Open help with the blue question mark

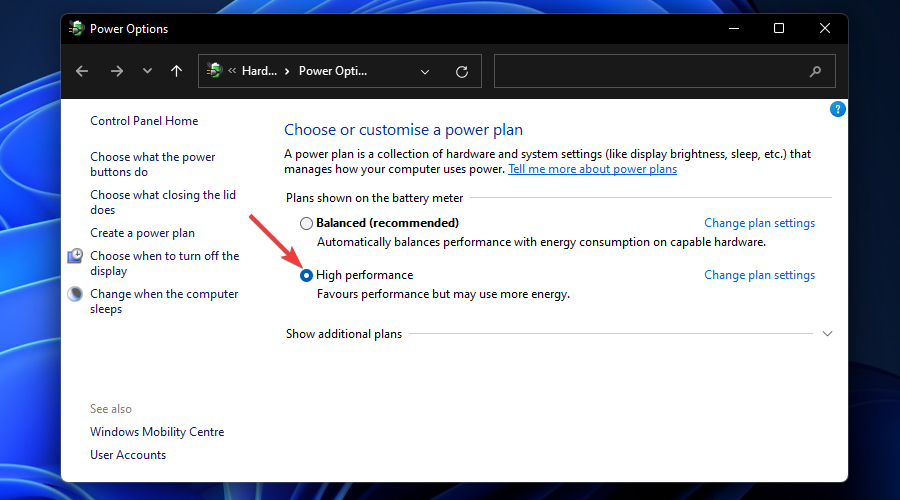[x=837, y=109]
